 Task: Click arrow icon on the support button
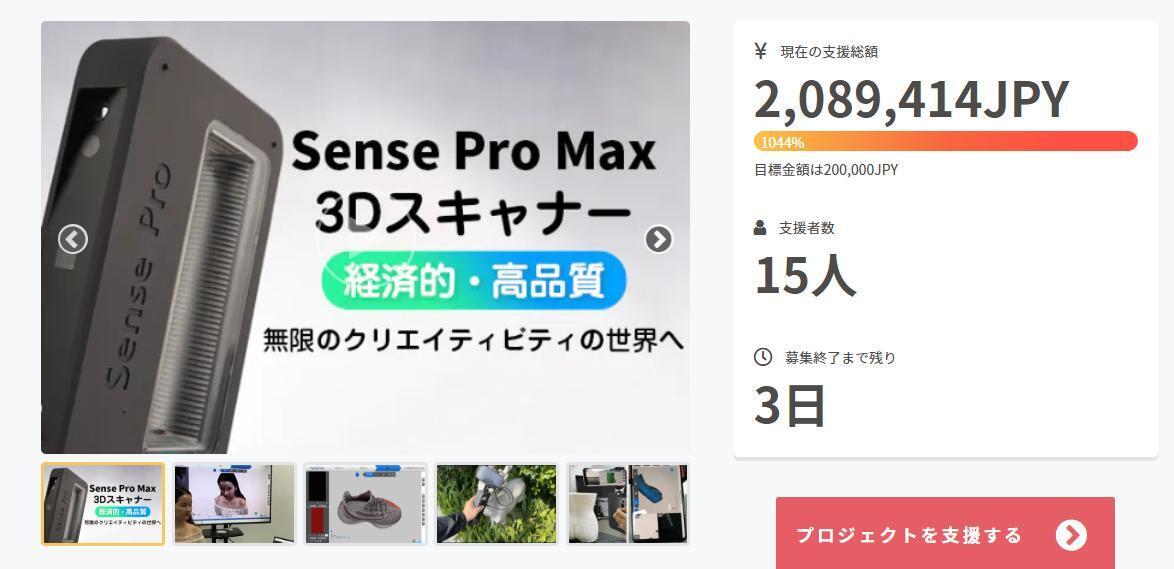(x=1071, y=535)
